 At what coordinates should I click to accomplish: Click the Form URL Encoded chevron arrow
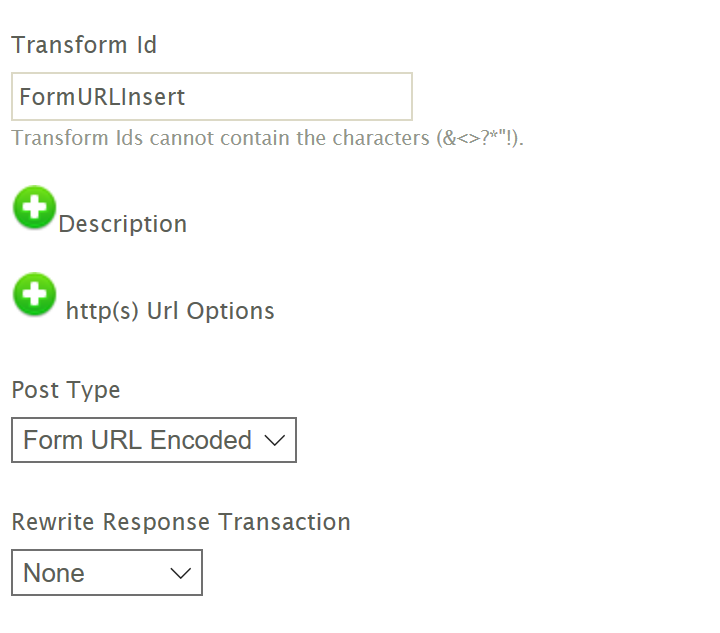pyautogui.click(x=275, y=440)
